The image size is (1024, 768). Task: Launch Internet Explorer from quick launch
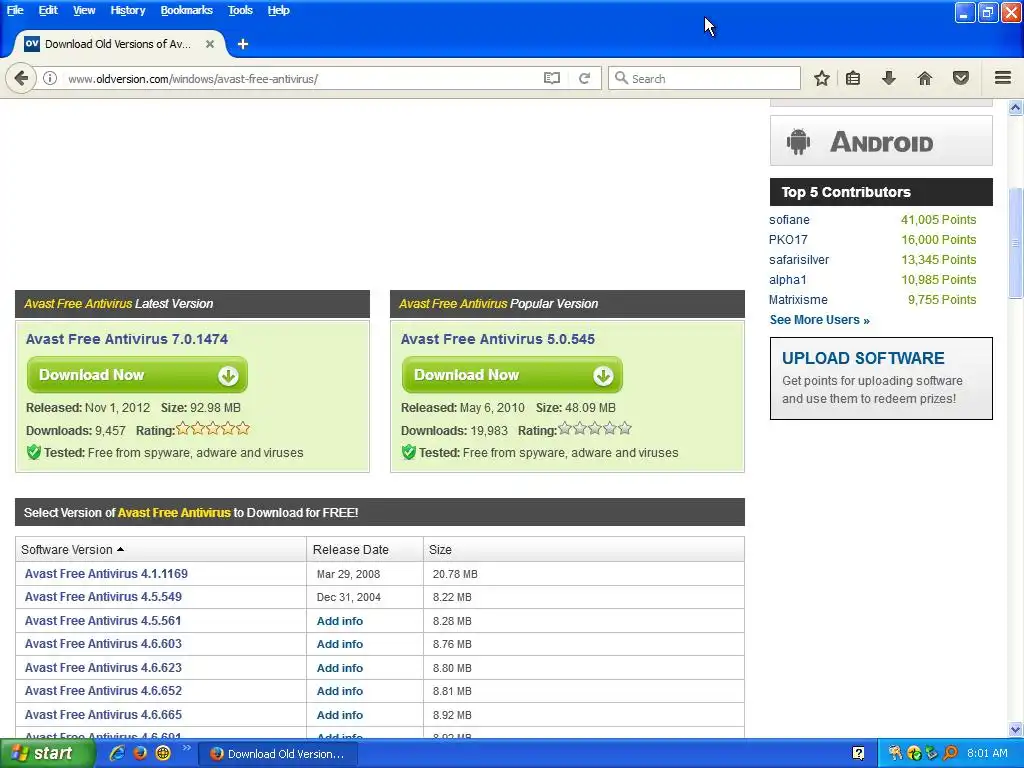click(x=117, y=753)
